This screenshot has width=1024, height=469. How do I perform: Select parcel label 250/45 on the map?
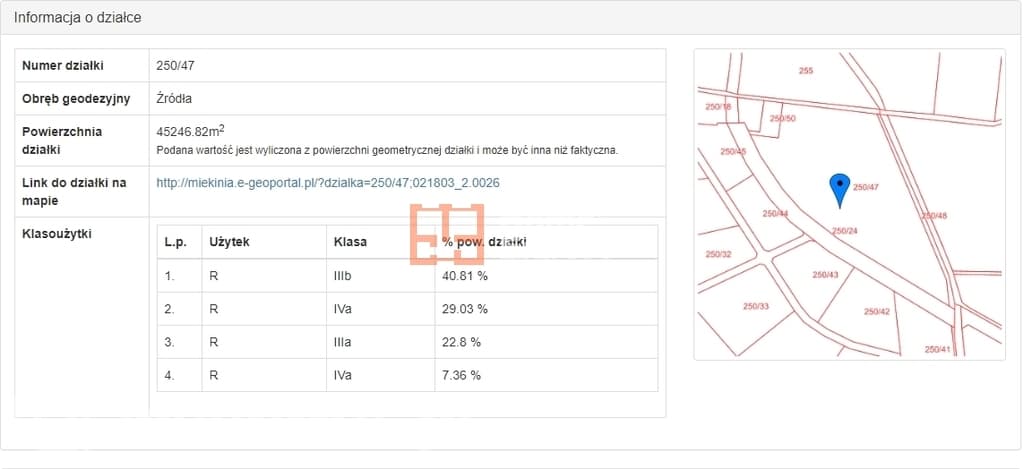(x=733, y=152)
